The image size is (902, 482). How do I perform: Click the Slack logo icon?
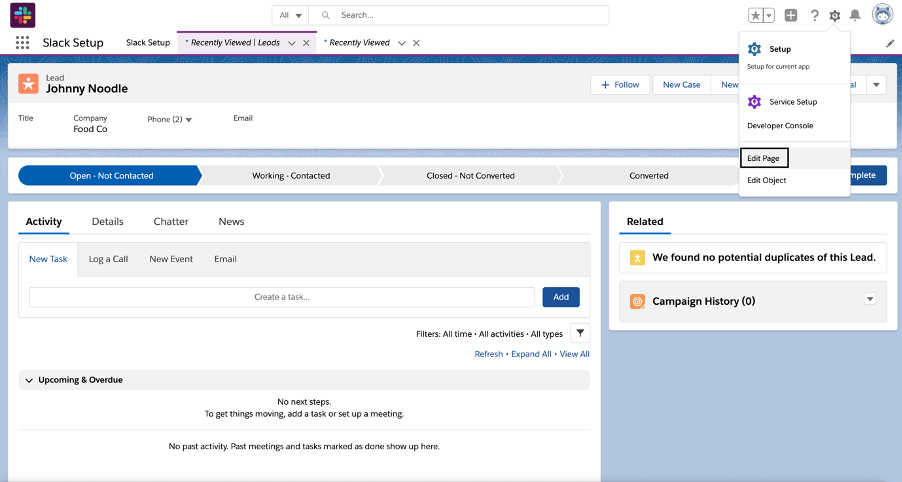23,15
